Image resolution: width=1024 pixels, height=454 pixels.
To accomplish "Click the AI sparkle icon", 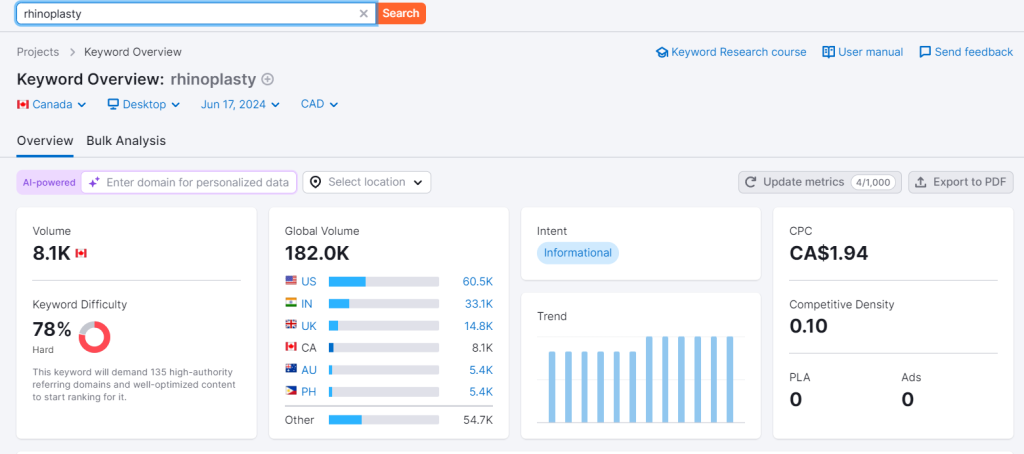I will (94, 183).
